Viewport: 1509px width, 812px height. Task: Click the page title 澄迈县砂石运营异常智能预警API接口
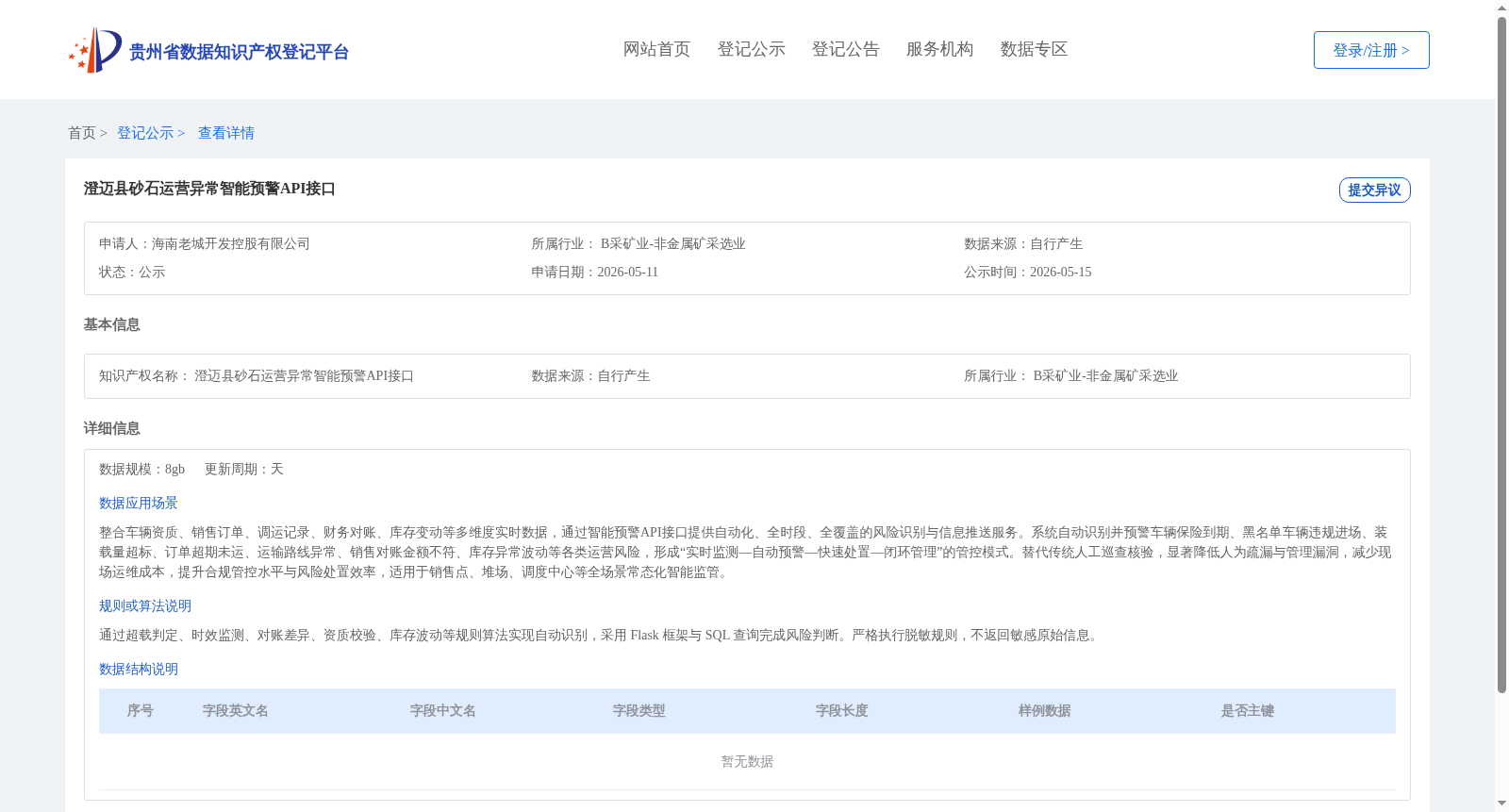click(209, 189)
